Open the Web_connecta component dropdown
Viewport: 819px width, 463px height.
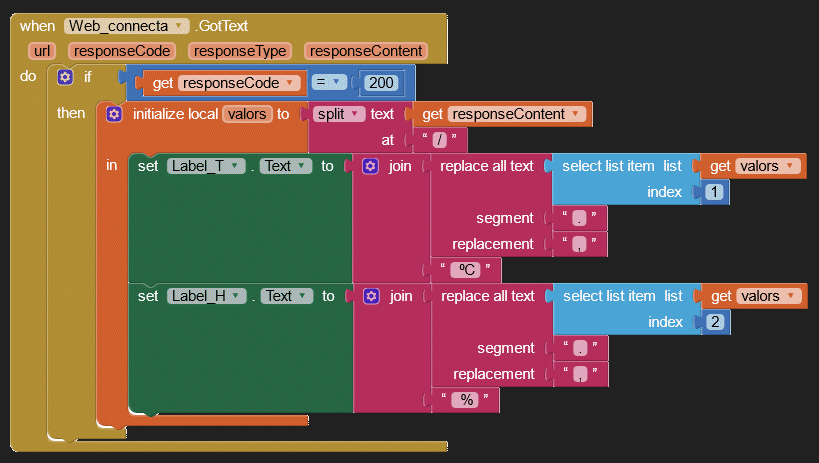[178, 27]
